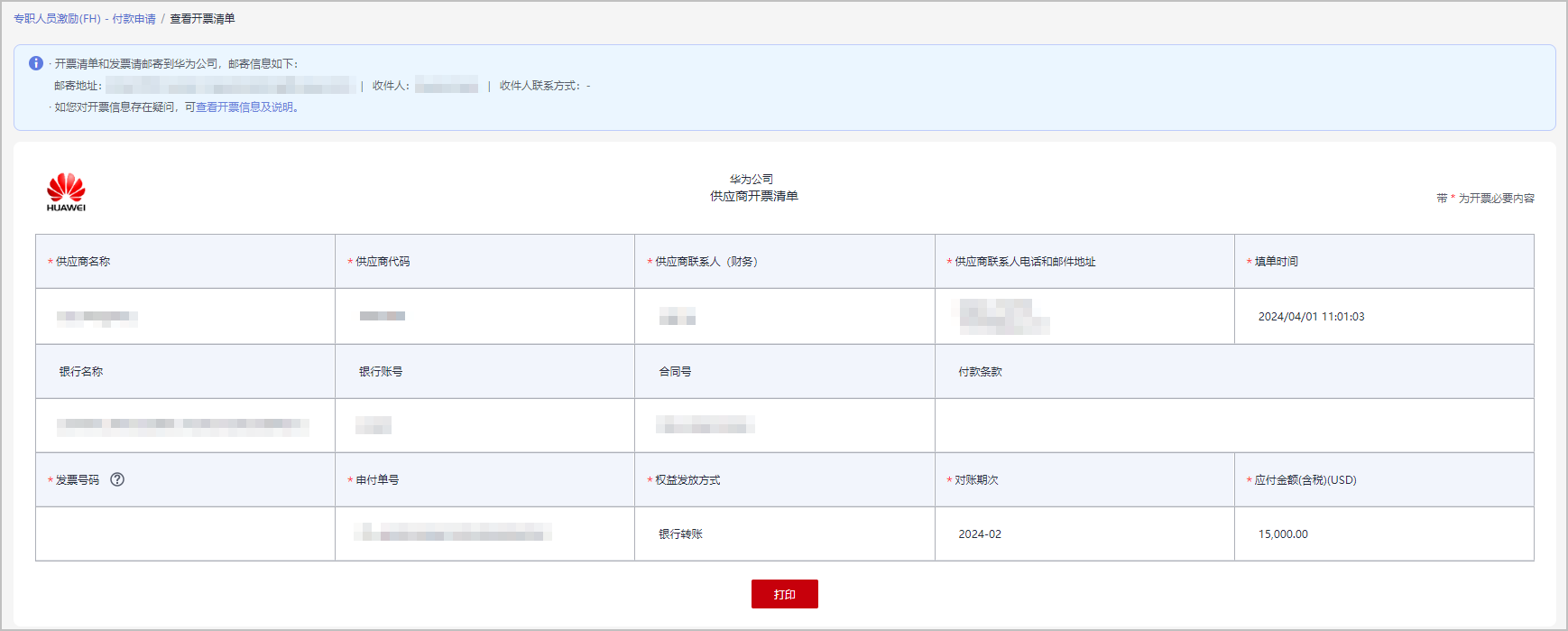Click the 填单时间 header cell

[x=1384, y=262]
